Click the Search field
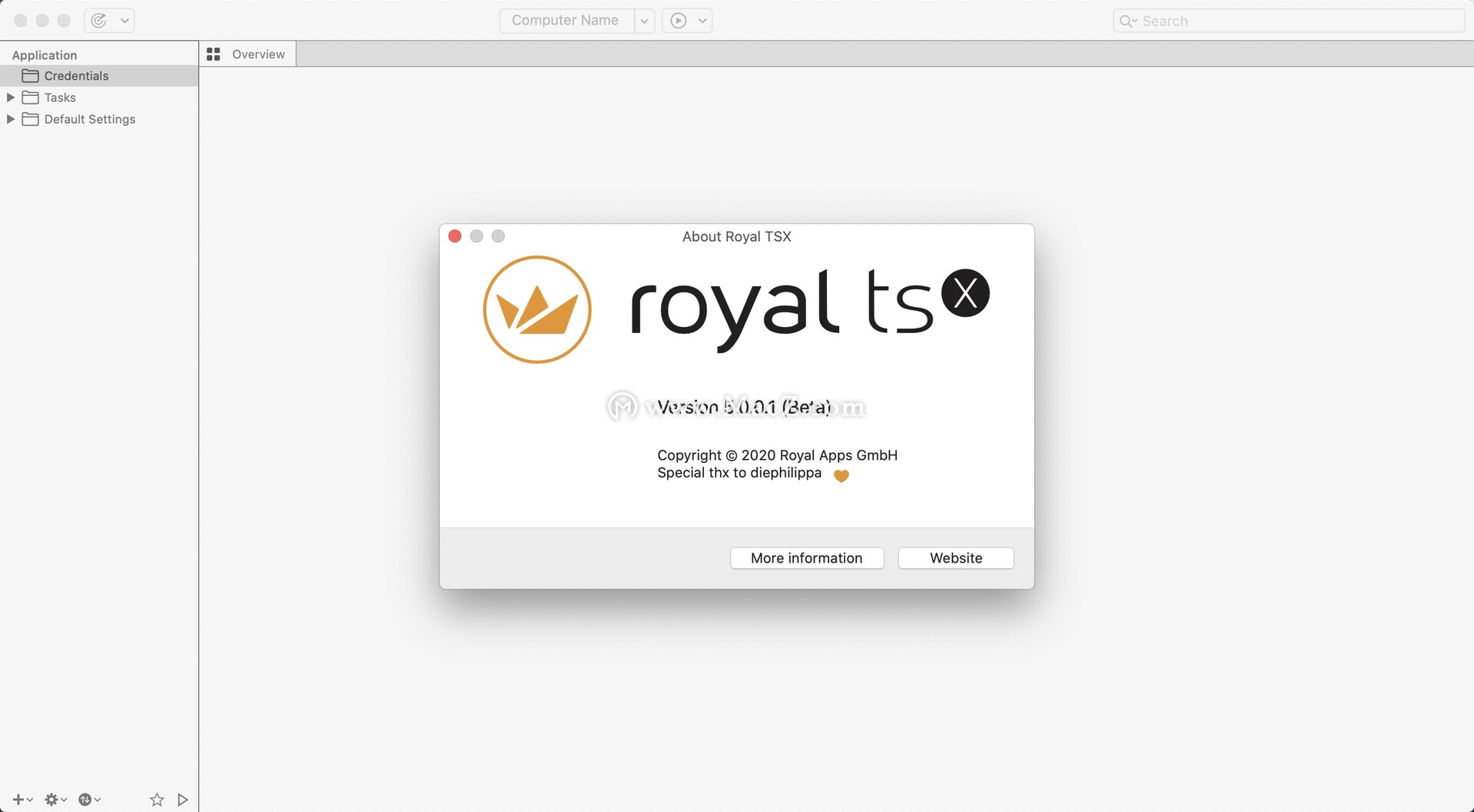This screenshot has width=1474, height=812. (x=1289, y=21)
